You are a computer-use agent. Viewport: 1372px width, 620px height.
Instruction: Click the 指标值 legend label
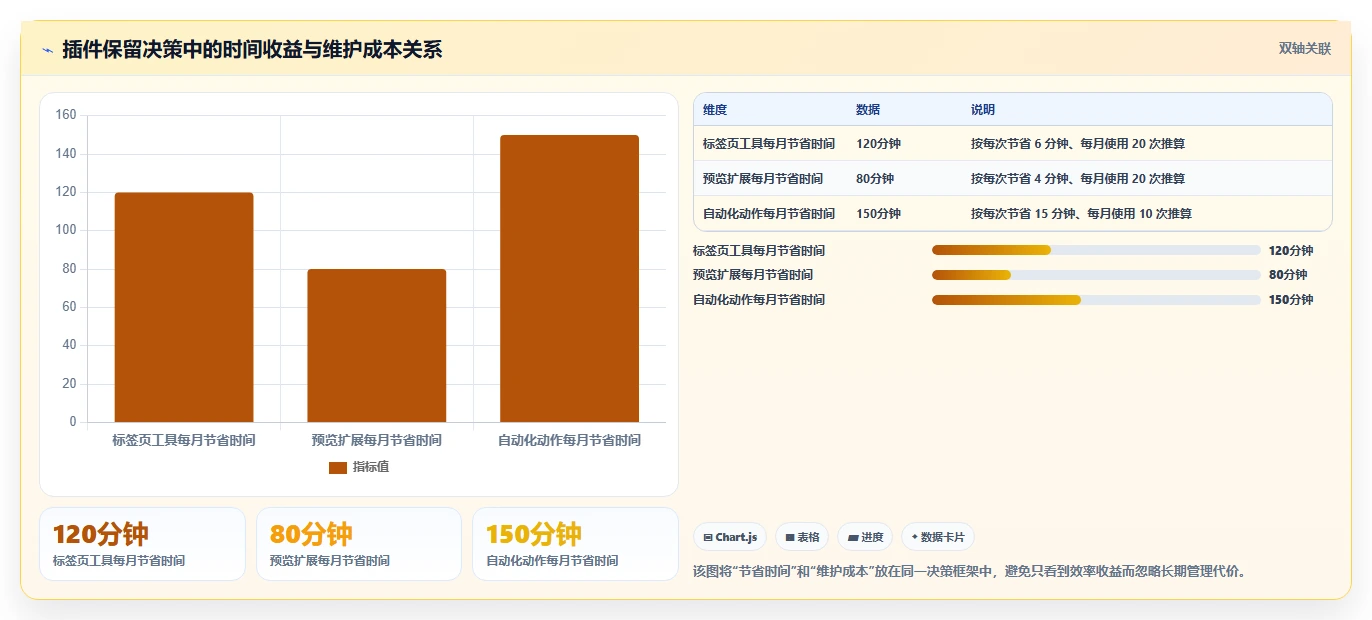[x=371, y=467]
